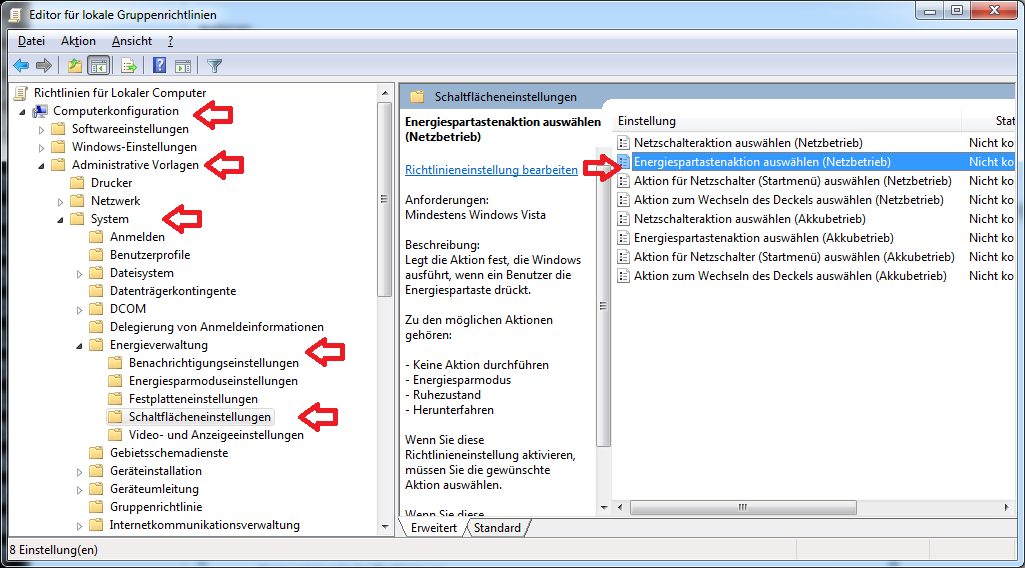Switch to the Standard tab
1025x568 pixels.
[x=497, y=528]
